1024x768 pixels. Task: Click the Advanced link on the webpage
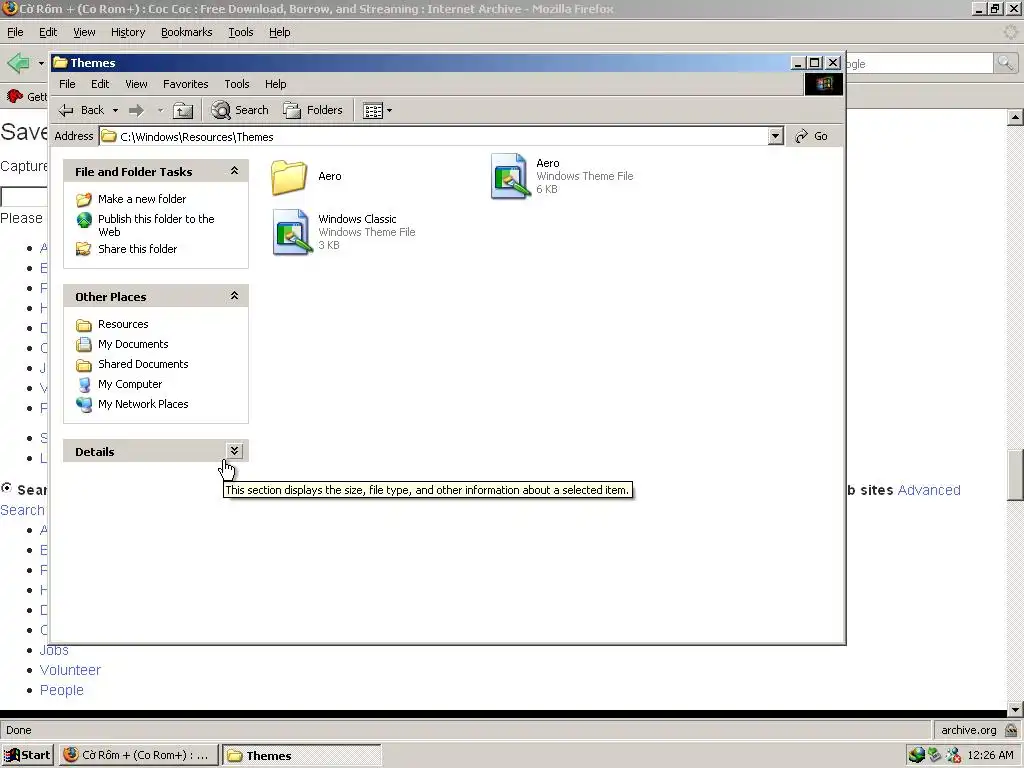click(929, 490)
